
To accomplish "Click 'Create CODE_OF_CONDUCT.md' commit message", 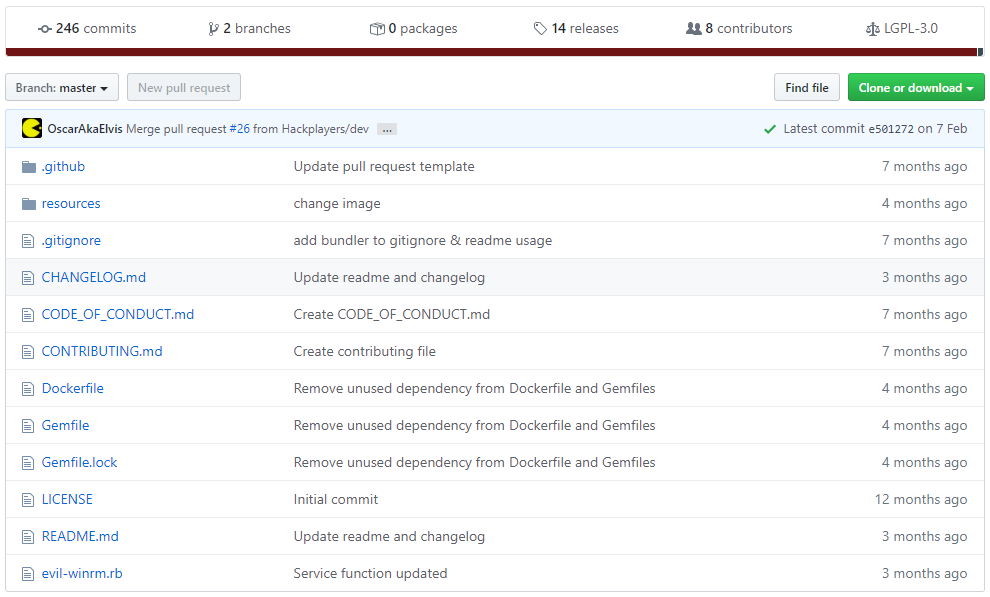I will pos(391,314).
